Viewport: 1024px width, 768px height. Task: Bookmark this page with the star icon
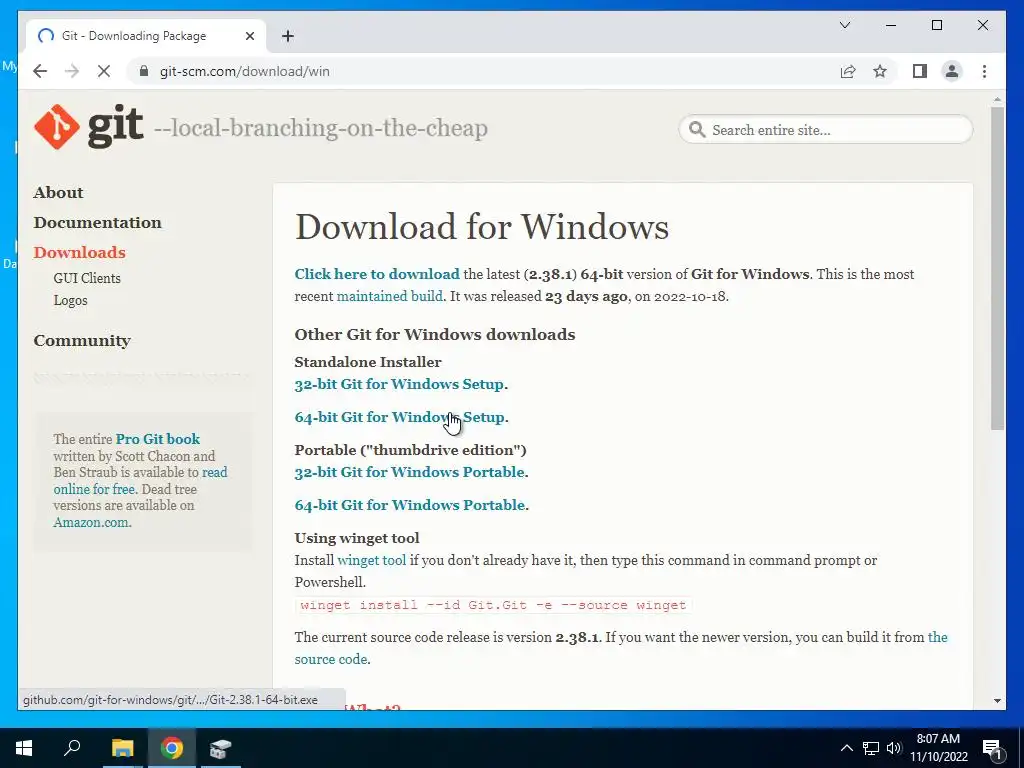(880, 71)
